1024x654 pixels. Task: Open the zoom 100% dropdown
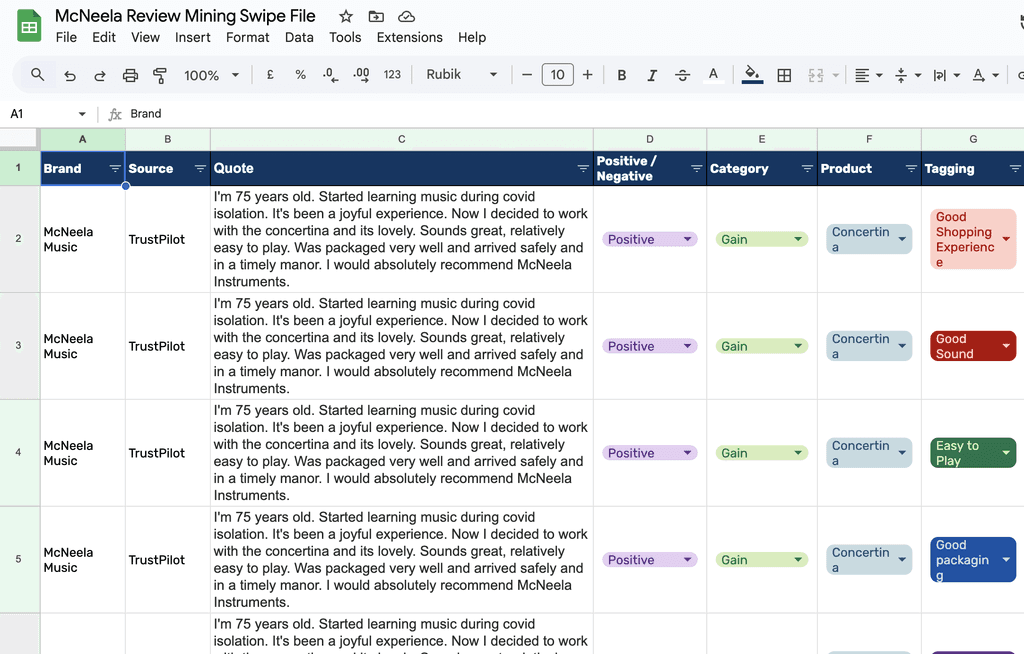(x=211, y=75)
